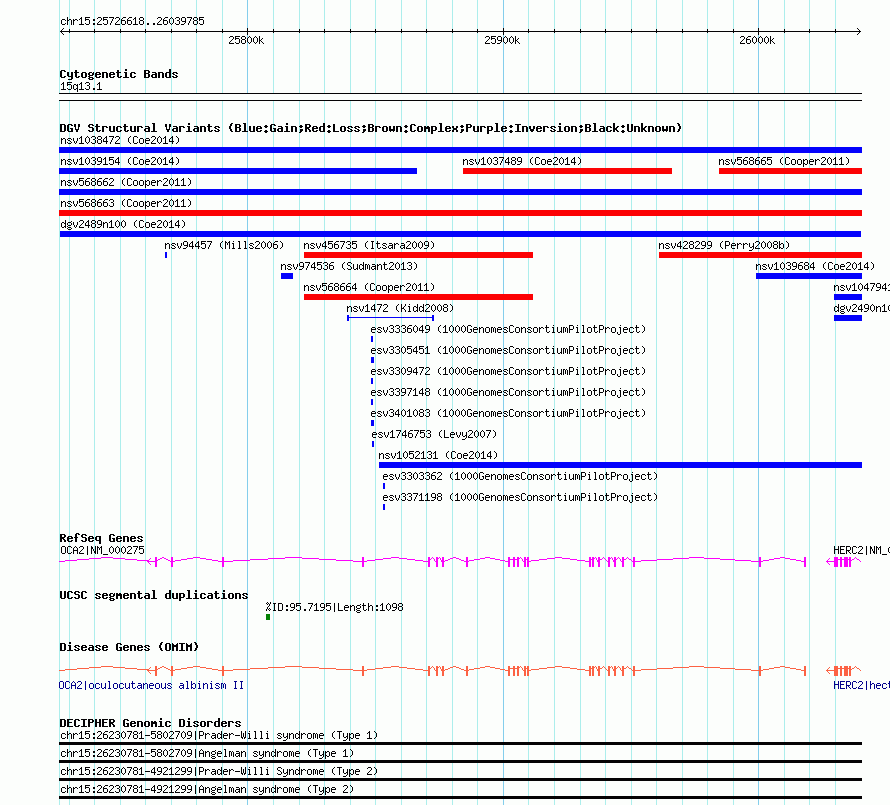
Task: Click the DECIPHER Genomic Disorders track title
Action: (x=150, y=723)
